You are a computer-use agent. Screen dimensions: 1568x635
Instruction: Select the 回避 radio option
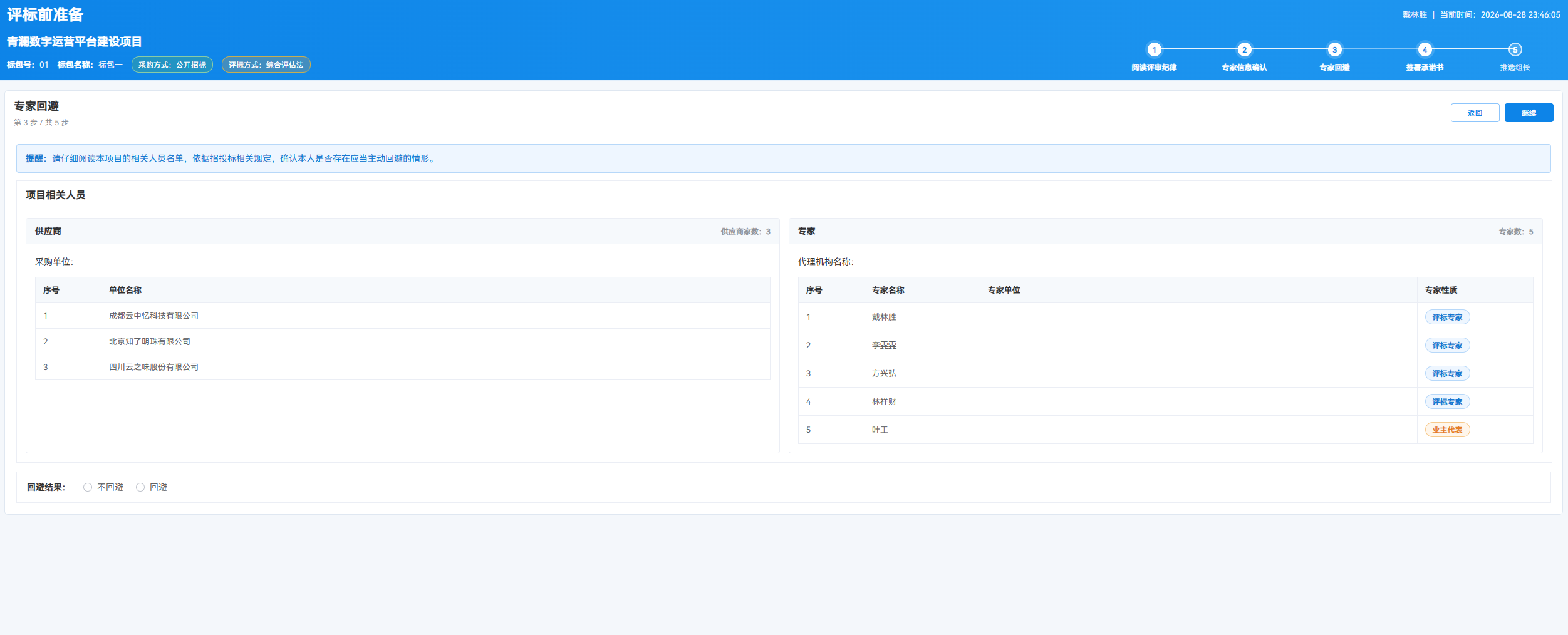coord(140,487)
